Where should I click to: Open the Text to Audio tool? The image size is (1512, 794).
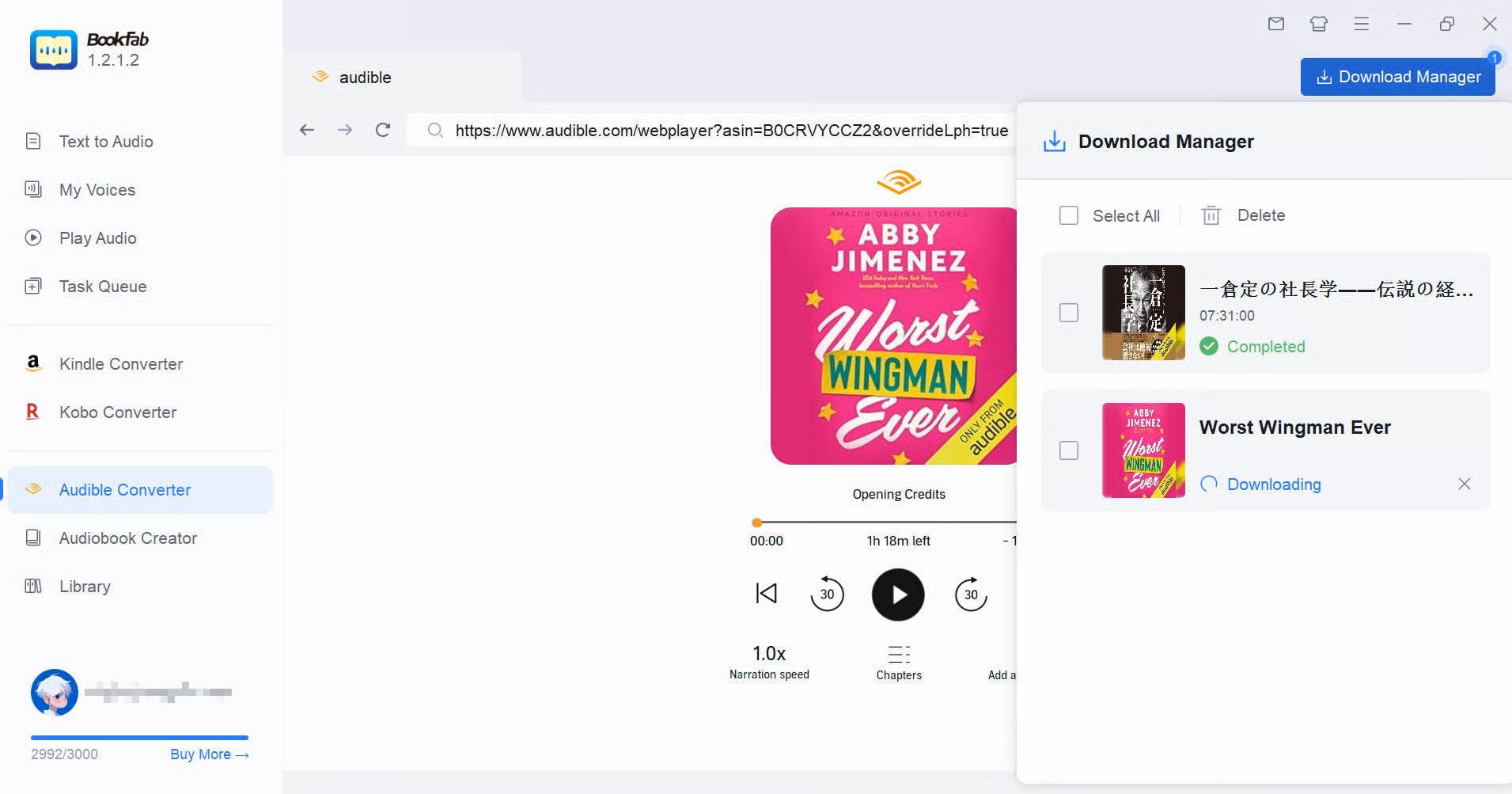[105, 141]
